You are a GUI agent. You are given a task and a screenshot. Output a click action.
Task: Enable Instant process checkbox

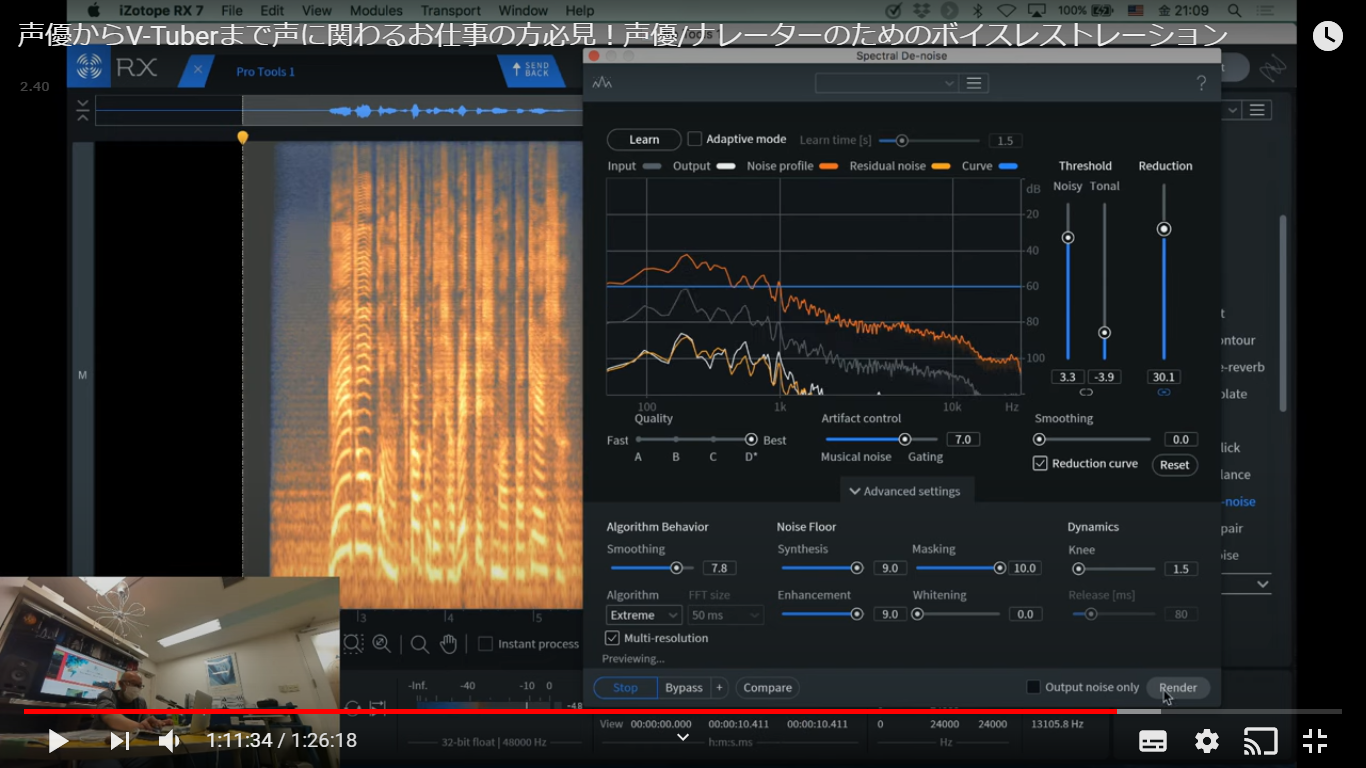(485, 644)
